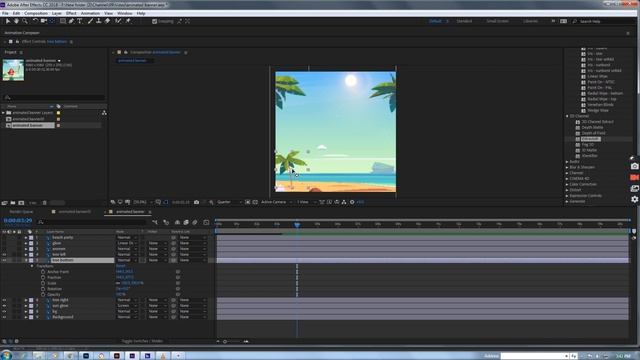Click Reset for the Transform properties
Image resolution: width=640 pixels, height=360 pixels.
(121, 266)
